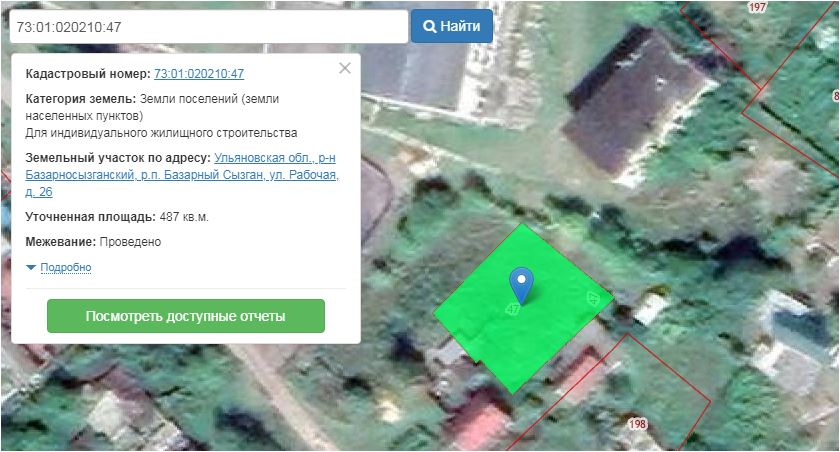This screenshot has width=840, height=452.
Task: Click parcel number label 197
Action: click(756, 8)
